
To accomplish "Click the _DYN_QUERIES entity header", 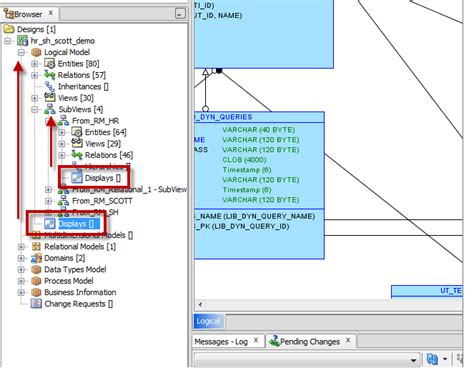I will tap(259, 117).
